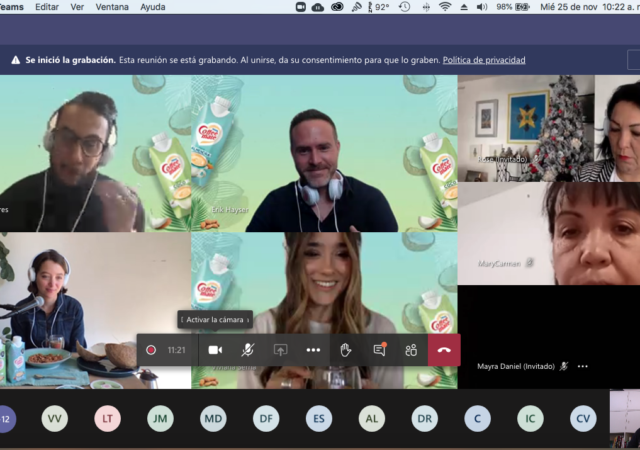The image size is (640, 450).
Task: Show the meeting chat panel
Action: [x=379, y=350]
